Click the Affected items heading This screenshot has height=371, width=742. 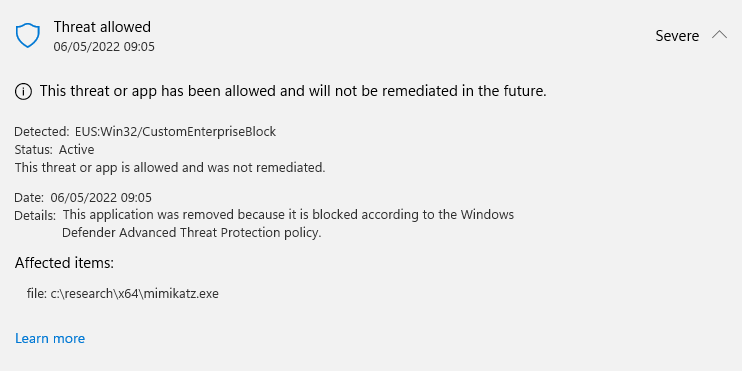point(64,263)
